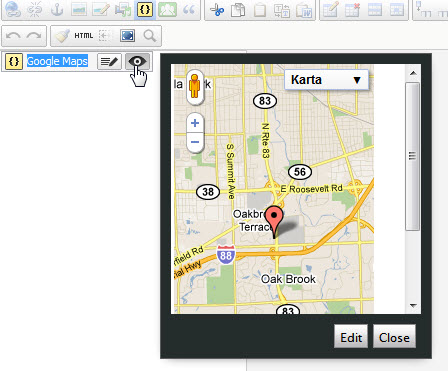Insert a hyperlink with the globe link icon
448x371 pixels.
click(13, 10)
